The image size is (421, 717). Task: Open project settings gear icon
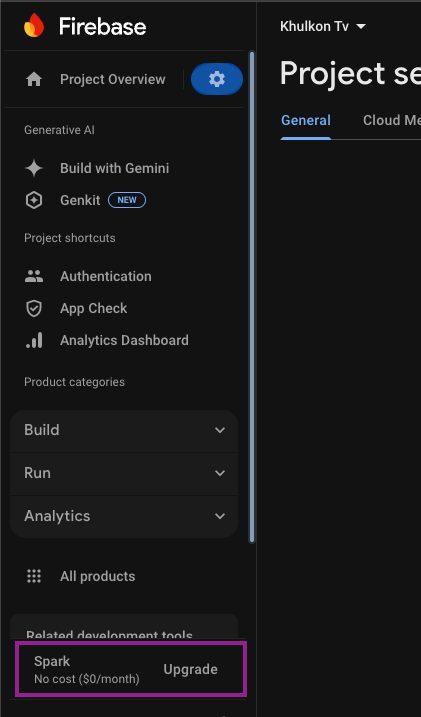(217, 79)
